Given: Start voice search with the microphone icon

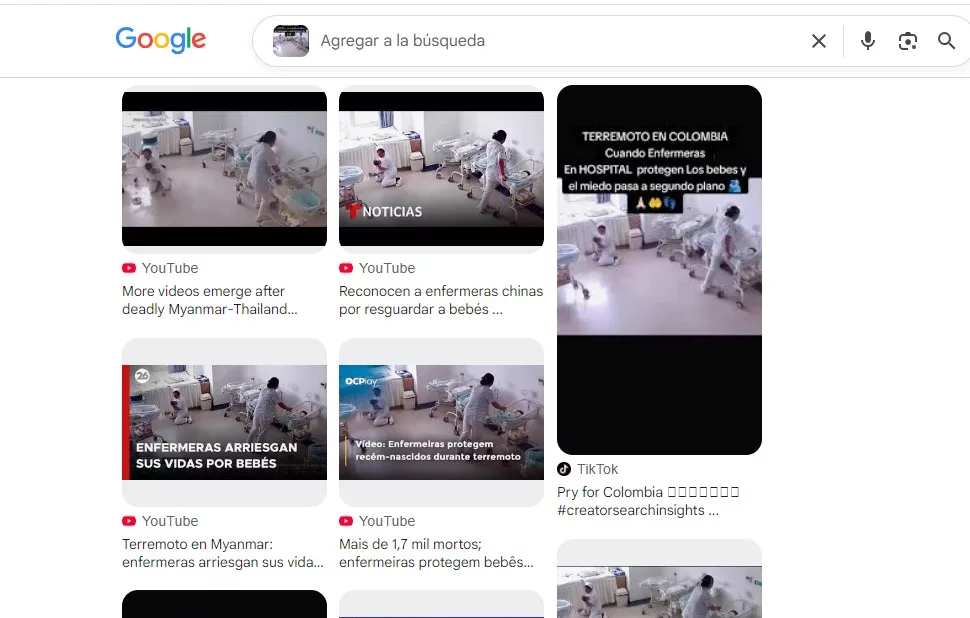Looking at the screenshot, I should [868, 41].
